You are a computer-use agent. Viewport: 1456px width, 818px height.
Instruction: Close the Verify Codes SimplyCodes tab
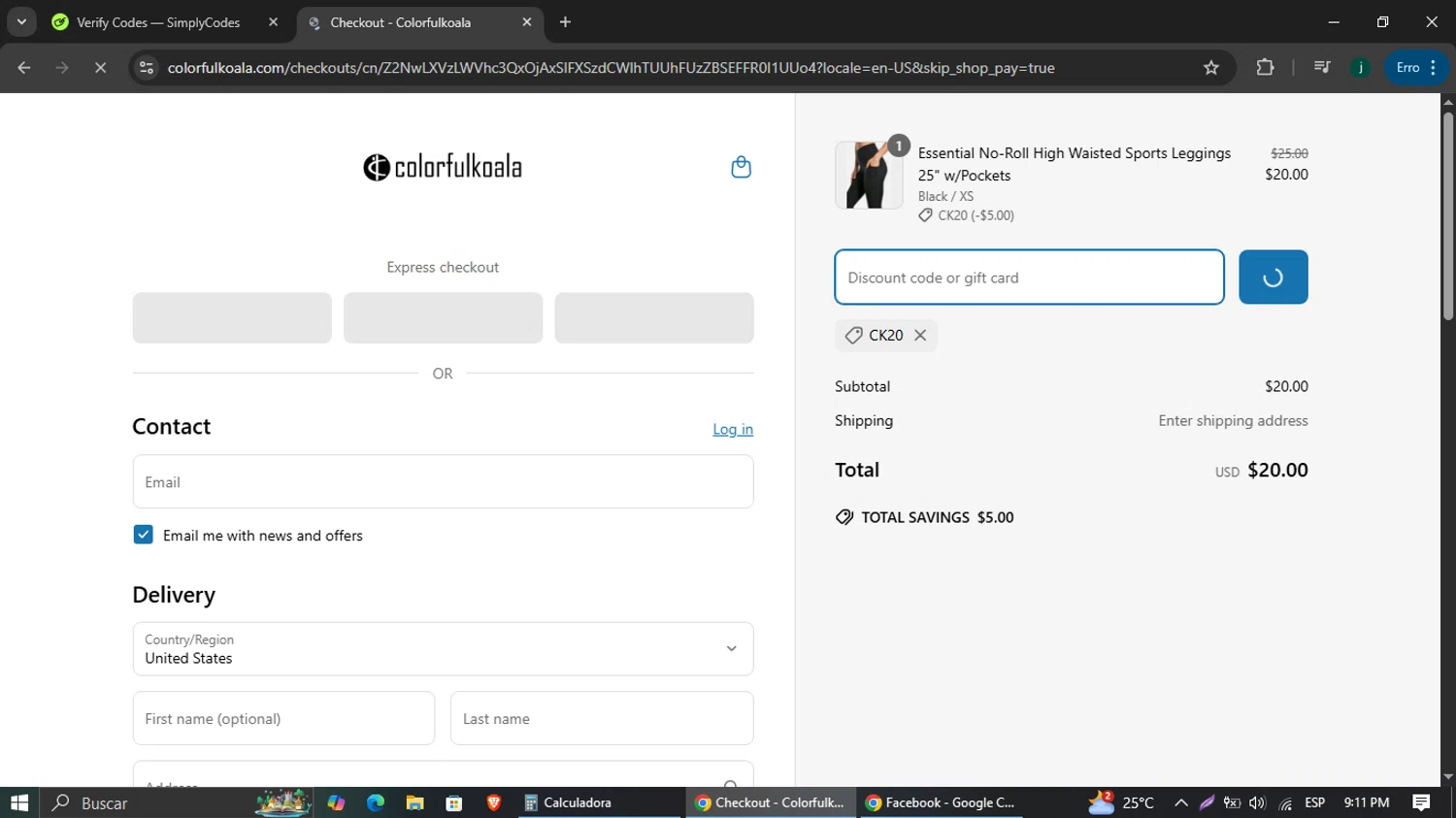(x=273, y=22)
